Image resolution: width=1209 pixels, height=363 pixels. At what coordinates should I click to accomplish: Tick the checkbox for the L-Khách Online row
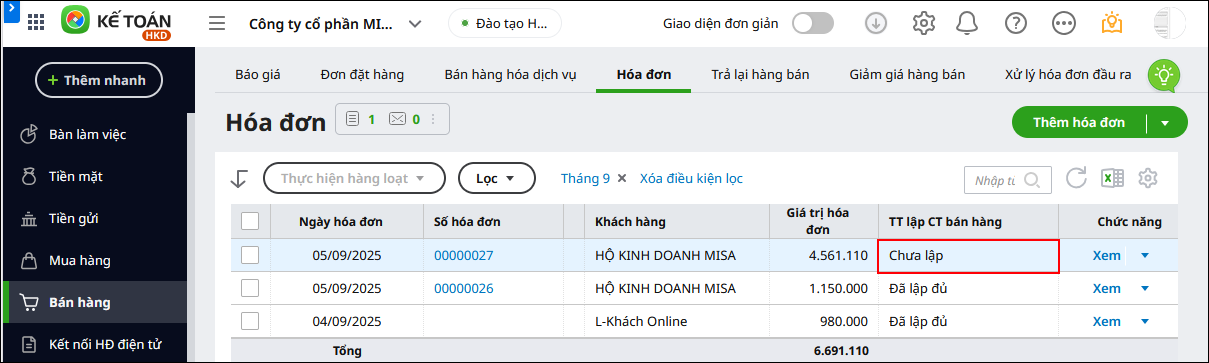point(250,321)
